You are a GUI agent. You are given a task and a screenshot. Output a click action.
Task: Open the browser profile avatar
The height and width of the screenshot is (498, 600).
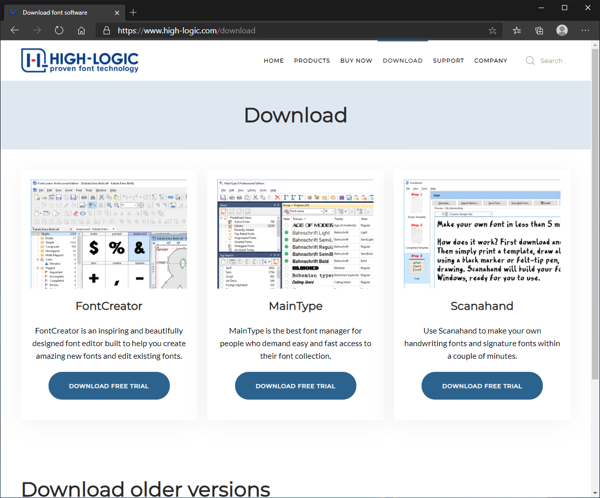tap(562, 30)
